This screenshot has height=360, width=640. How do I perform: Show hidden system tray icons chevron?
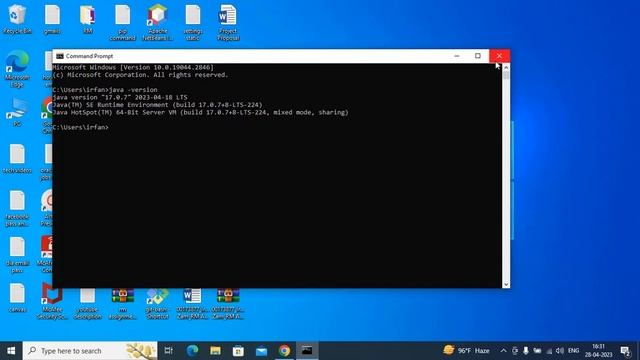[503, 351]
